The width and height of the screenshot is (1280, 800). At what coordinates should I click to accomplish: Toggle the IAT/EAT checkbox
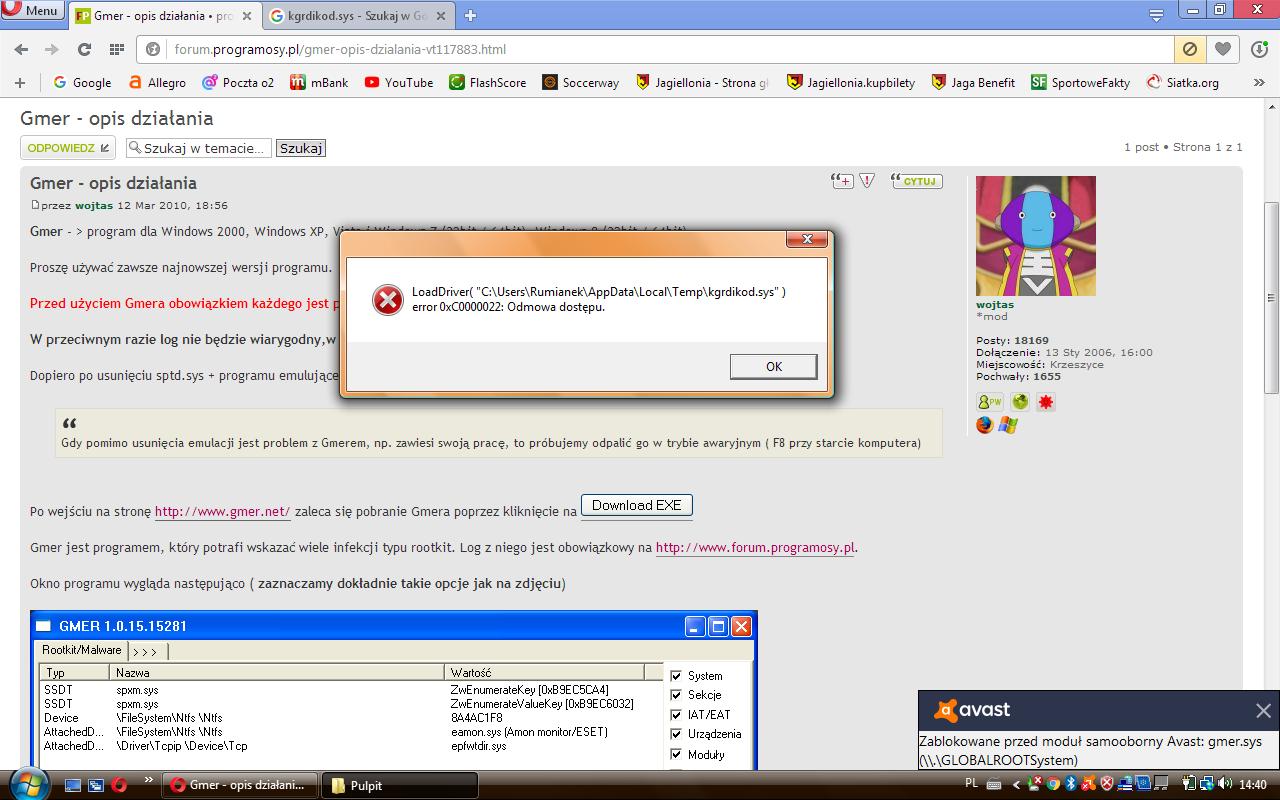(676, 715)
